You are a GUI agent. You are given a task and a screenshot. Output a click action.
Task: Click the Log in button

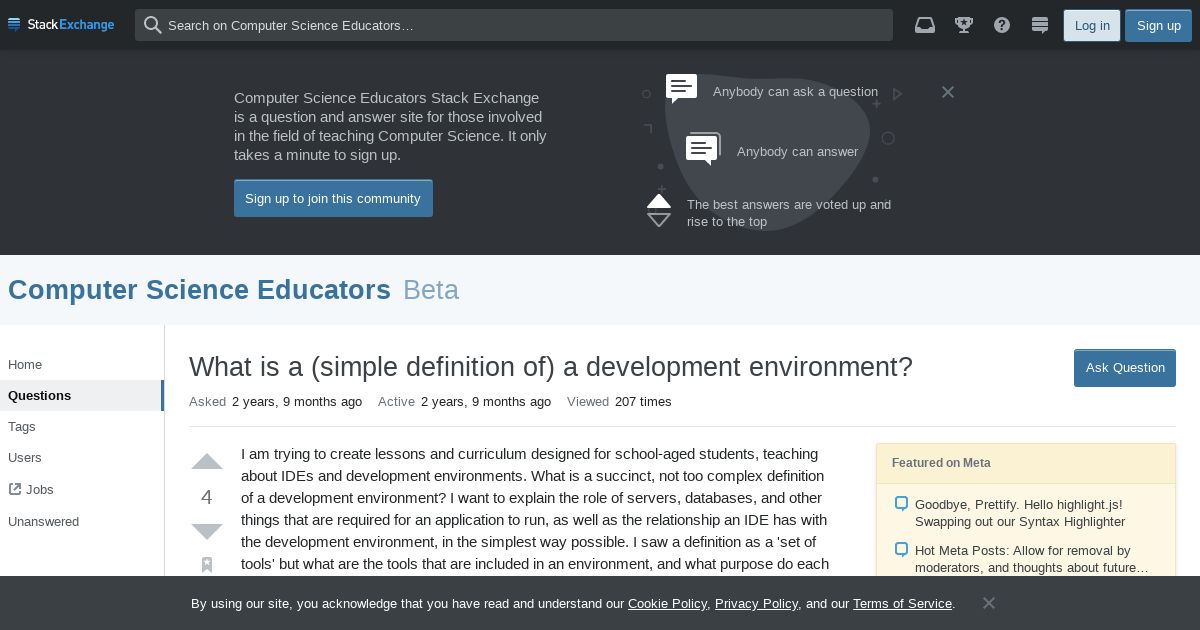point(1092,25)
